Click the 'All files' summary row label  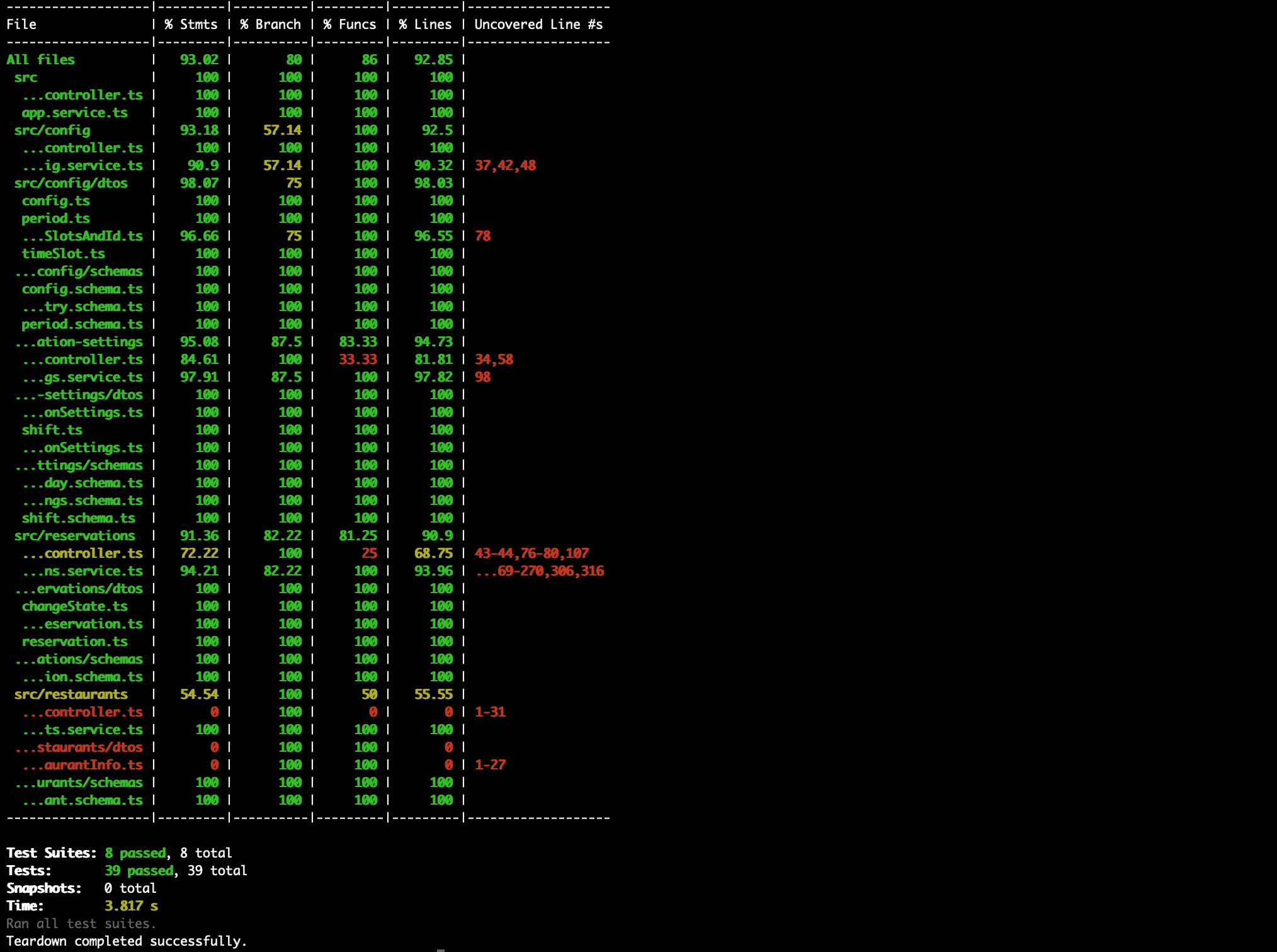[x=40, y=60]
